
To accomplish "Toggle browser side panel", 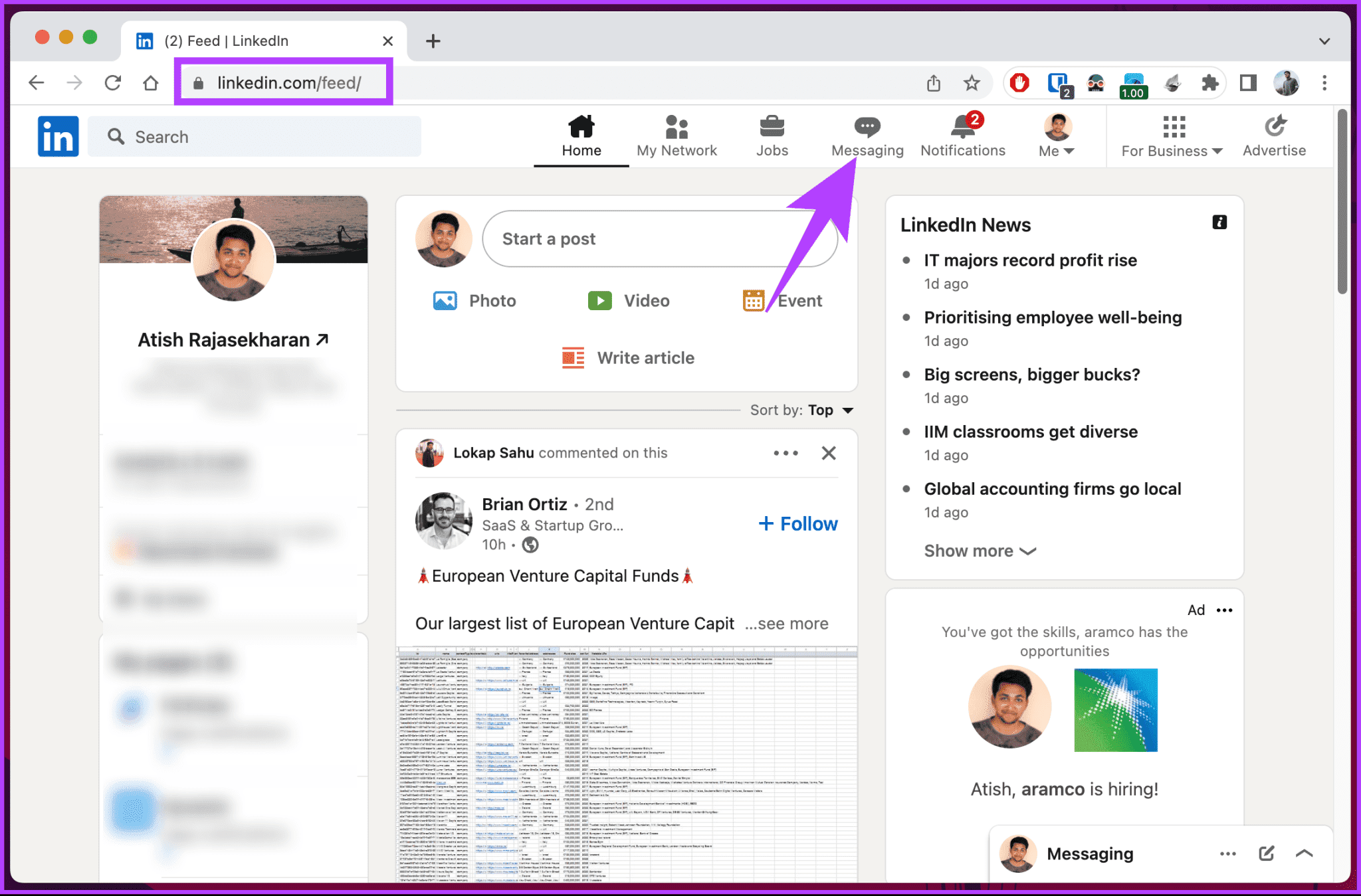I will 1248,83.
